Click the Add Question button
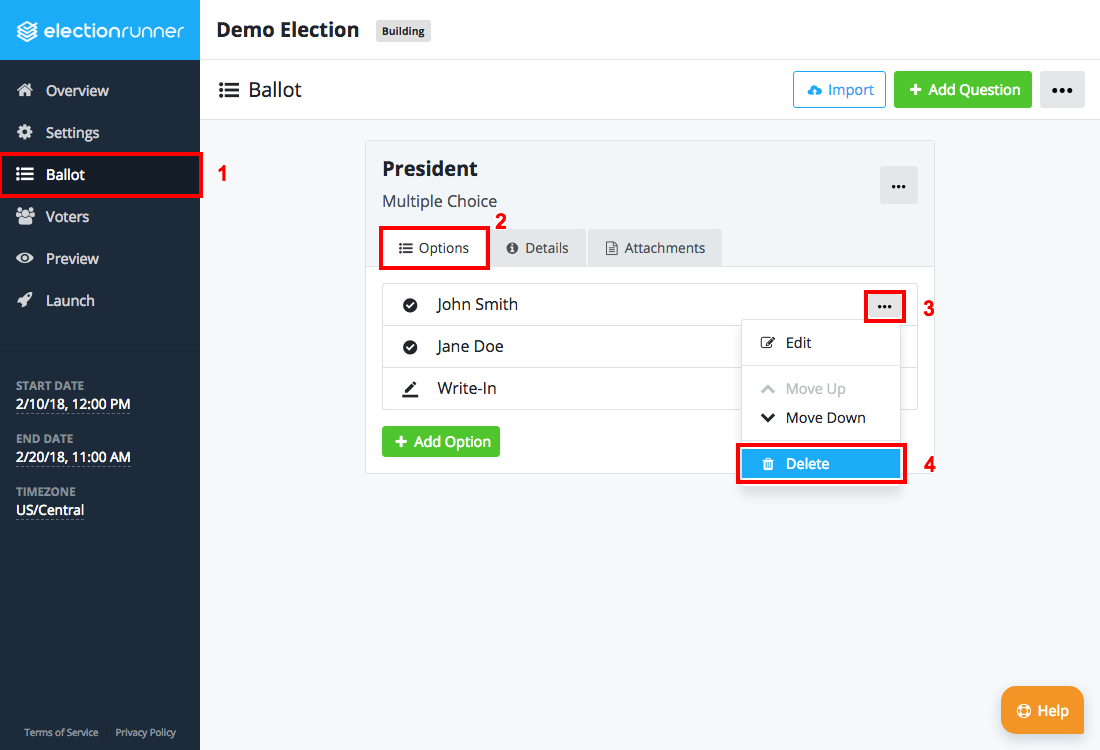Screen dimensions: 1100x750 [x=962, y=90]
